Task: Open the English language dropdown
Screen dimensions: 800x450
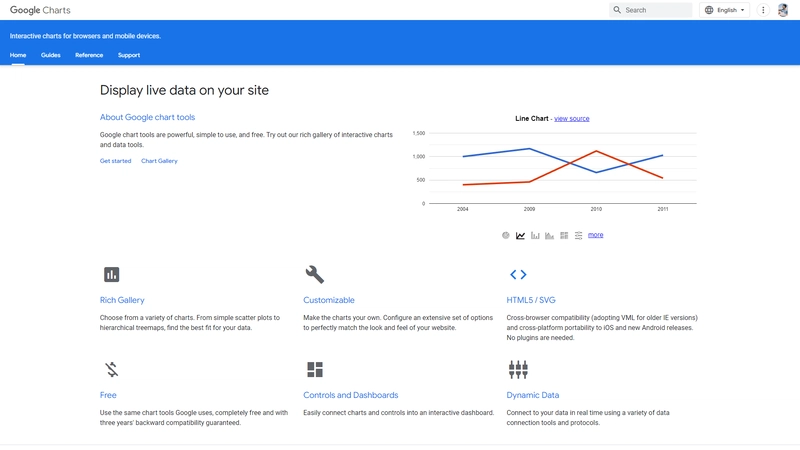Action: 724,10
